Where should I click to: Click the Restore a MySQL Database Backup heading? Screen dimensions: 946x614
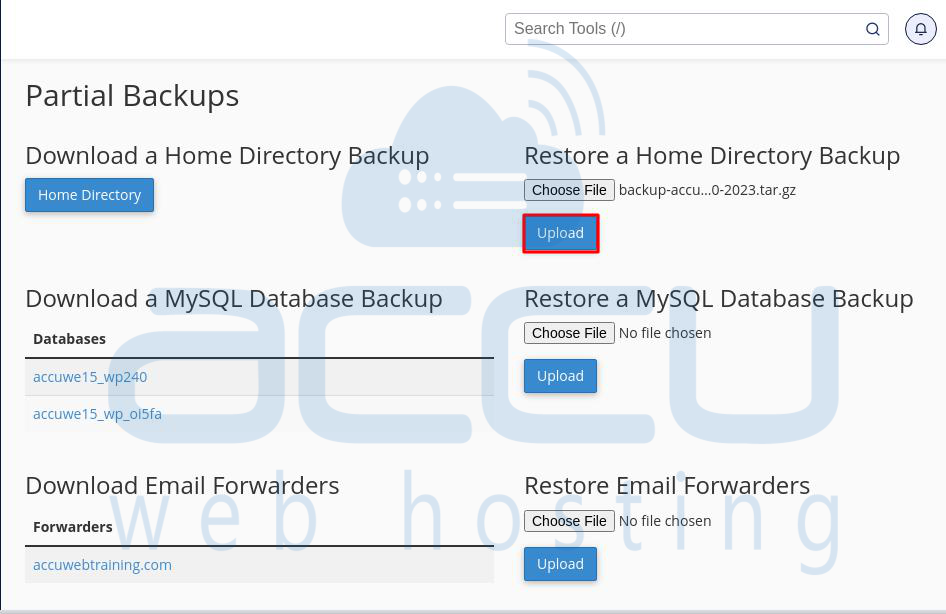coord(719,299)
